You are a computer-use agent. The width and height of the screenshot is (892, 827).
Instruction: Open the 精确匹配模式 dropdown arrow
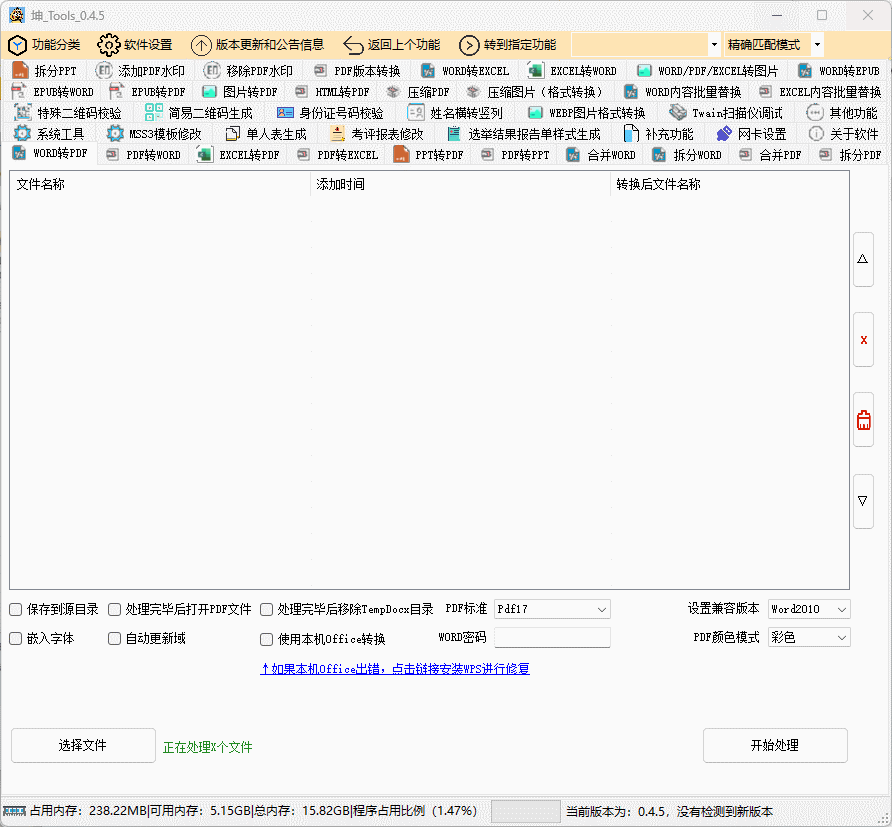[x=817, y=45]
